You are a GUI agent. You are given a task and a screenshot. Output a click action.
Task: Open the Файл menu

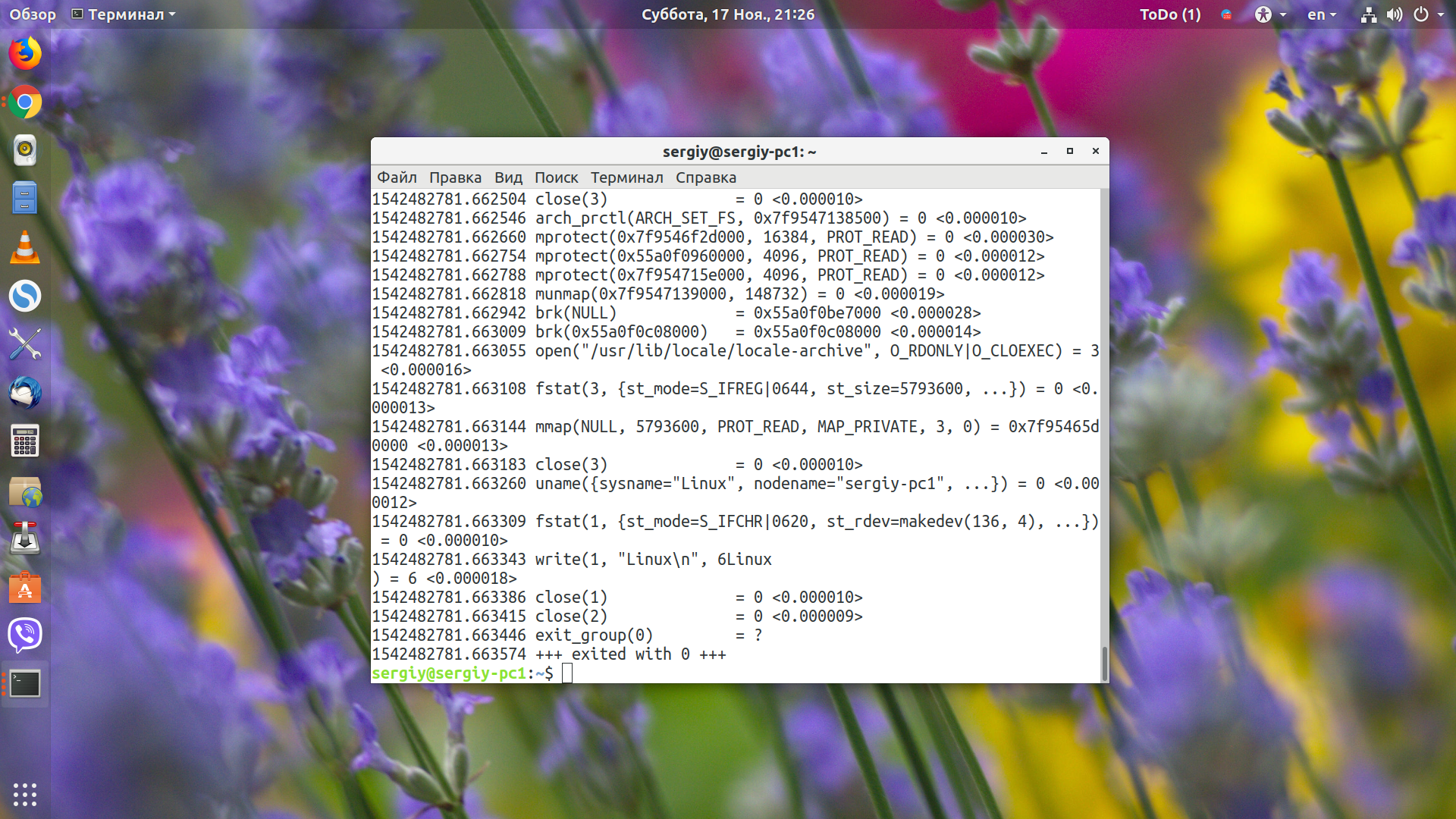[397, 177]
